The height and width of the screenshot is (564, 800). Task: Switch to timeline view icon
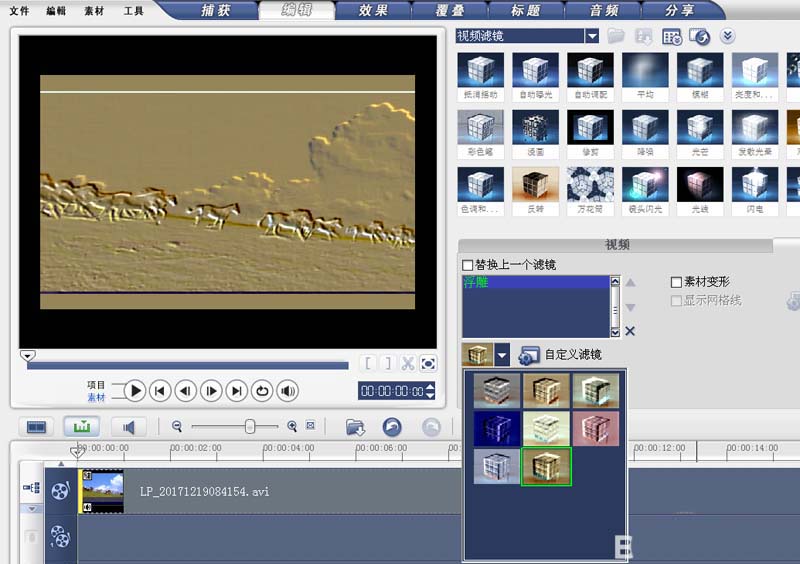pos(81,427)
